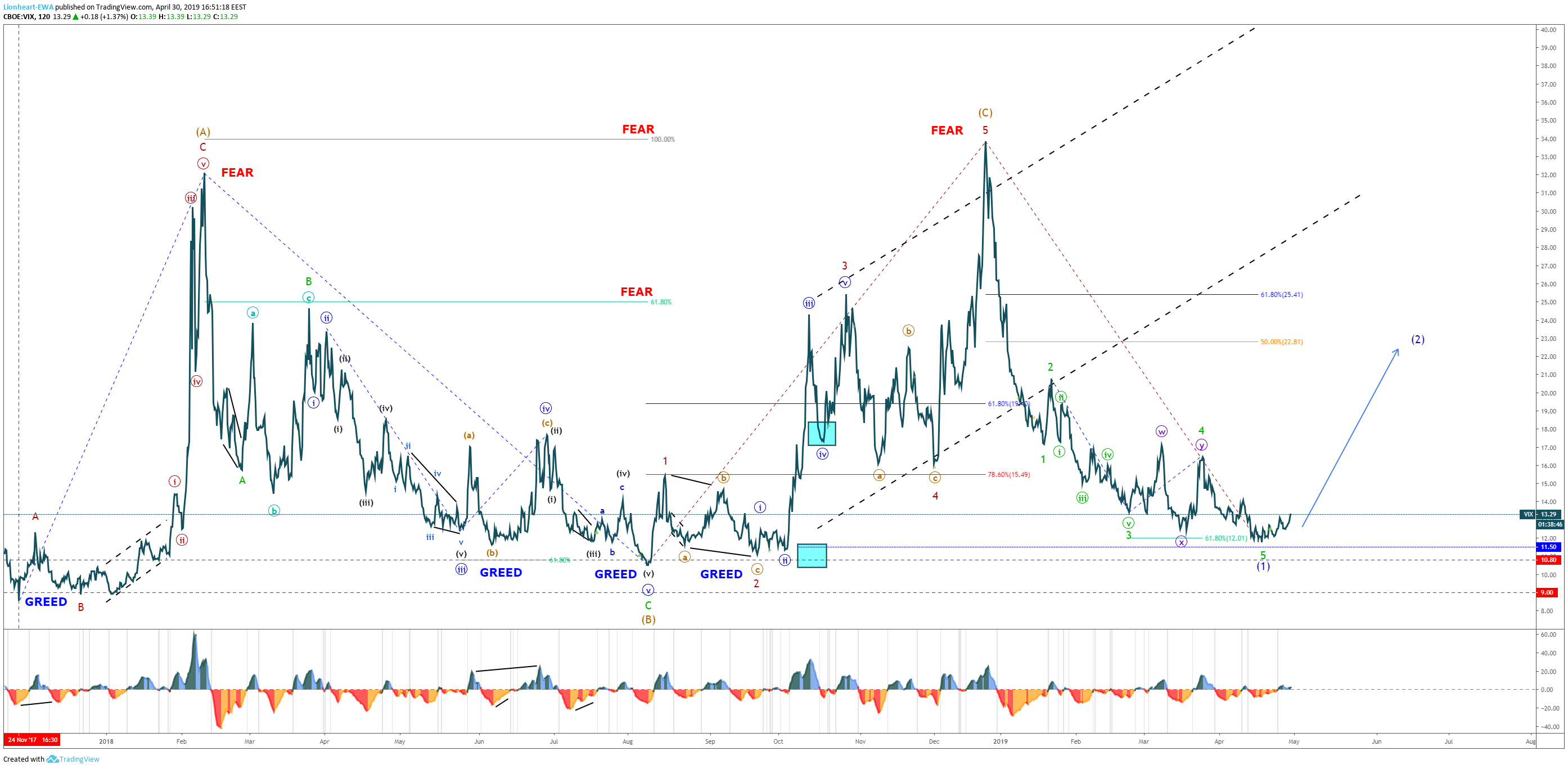Click the "61.80%(25.41)" retracement label
Image resolution: width=1568 pixels, height=769 pixels.
pos(1281,295)
